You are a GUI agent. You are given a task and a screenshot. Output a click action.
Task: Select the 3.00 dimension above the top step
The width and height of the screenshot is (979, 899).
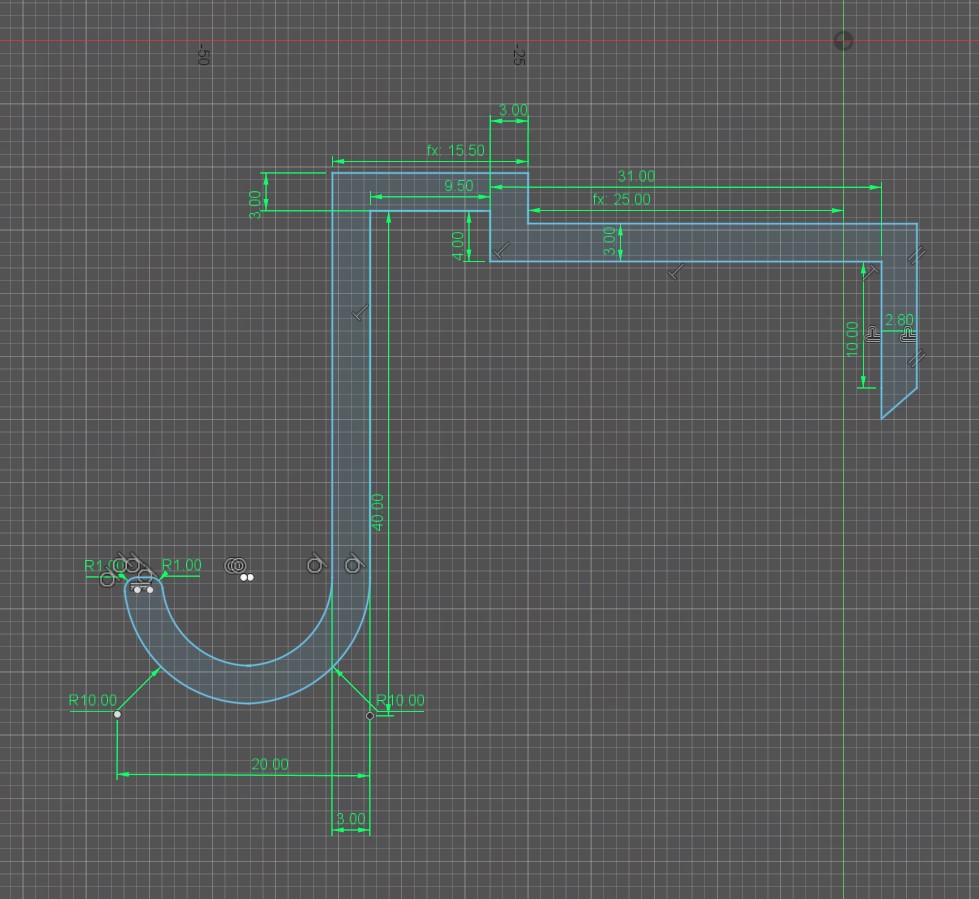513,111
